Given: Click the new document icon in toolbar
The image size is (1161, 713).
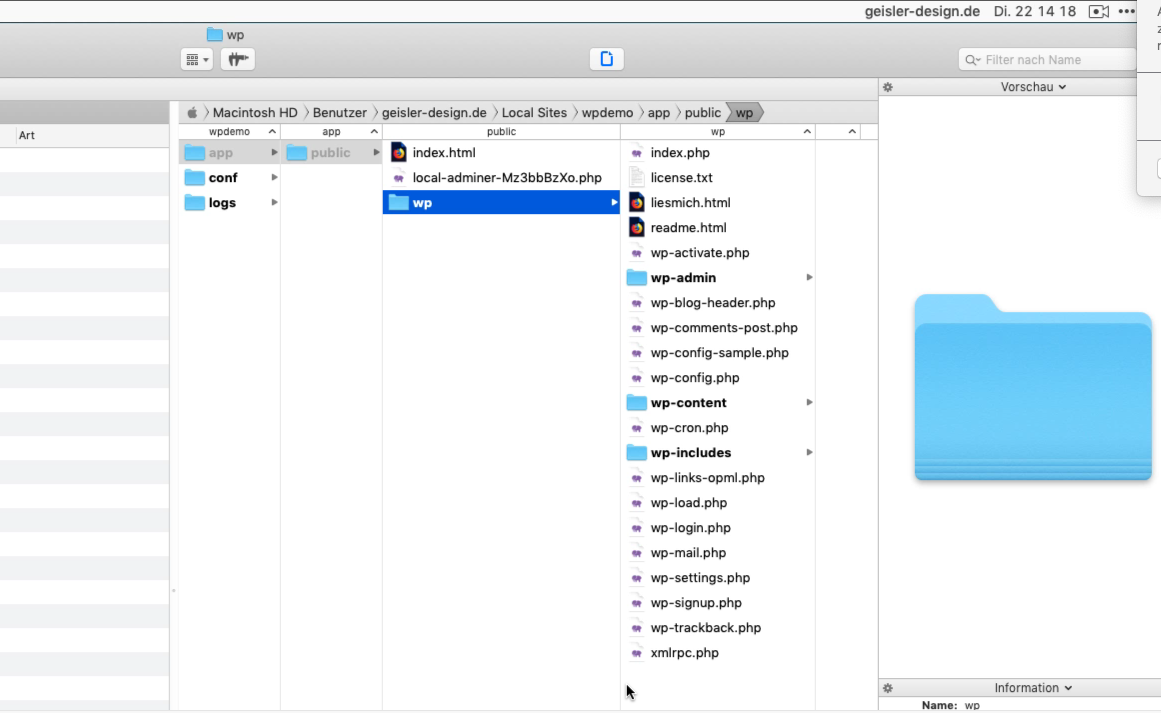Looking at the screenshot, I should pyautogui.click(x=606, y=59).
